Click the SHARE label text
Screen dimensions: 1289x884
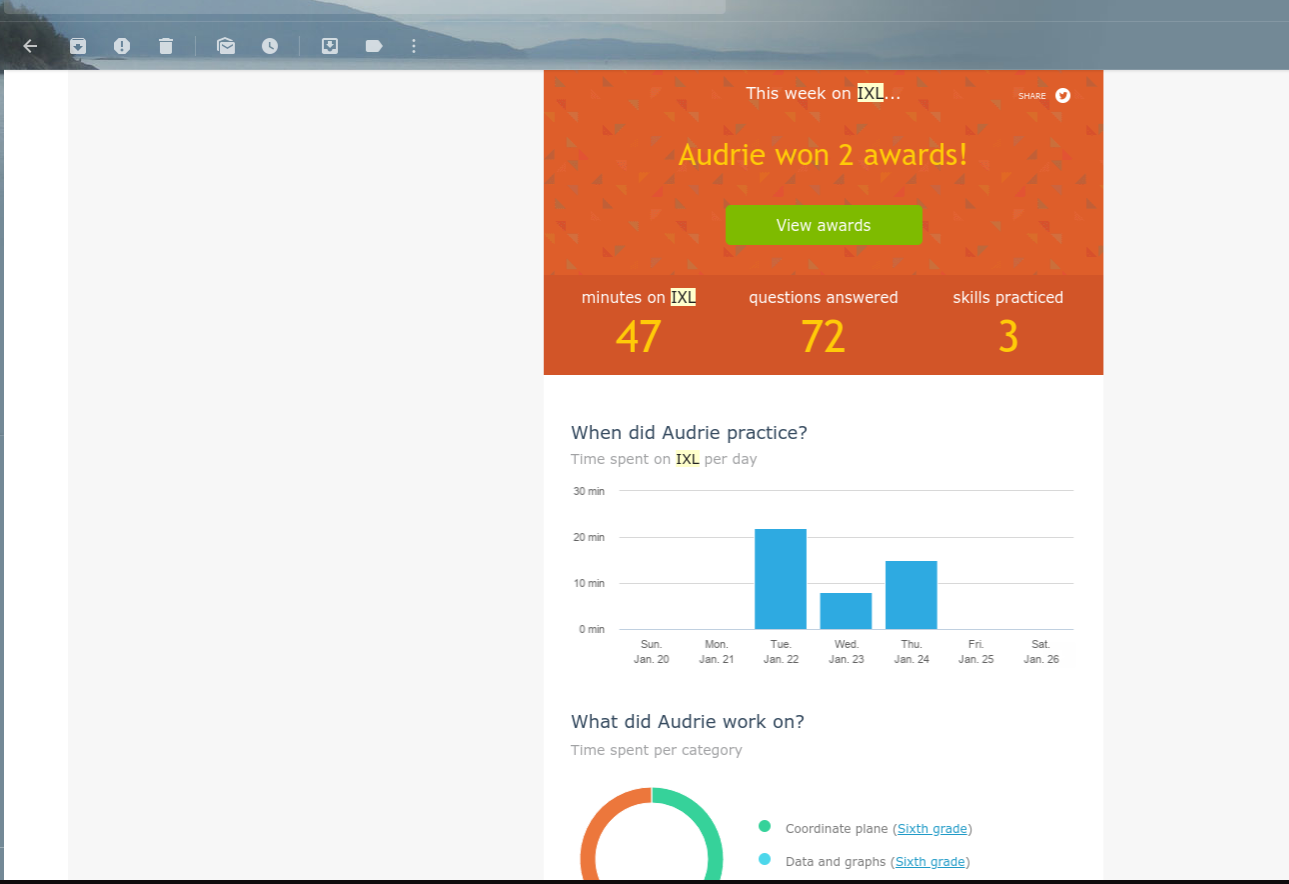point(1032,96)
